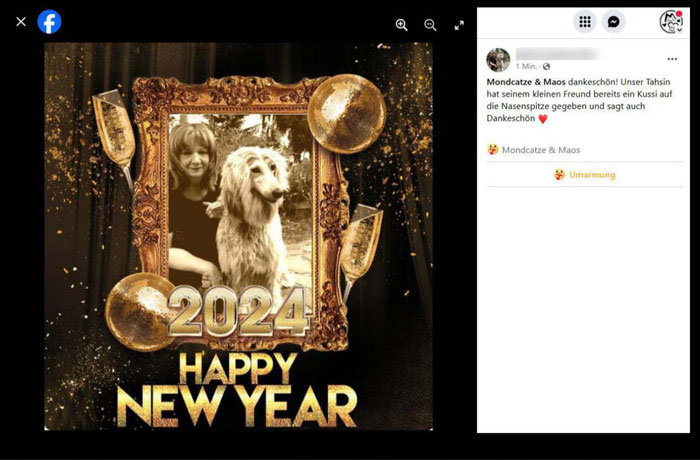Image resolution: width=700 pixels, height=460 pixels.
Task: Enter fullscreen mode for the photo
Action: [459, 25]
